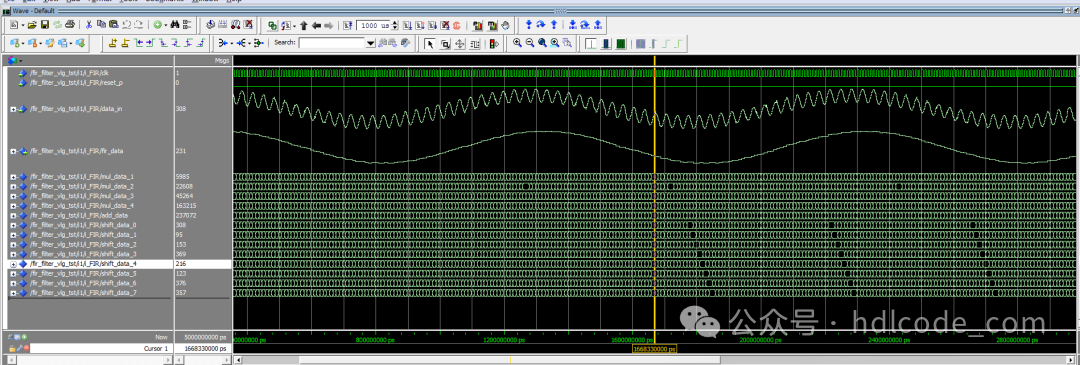Click the run length 1000 us field
This screenshot has height=365, width=1080.
pos(373,25)
